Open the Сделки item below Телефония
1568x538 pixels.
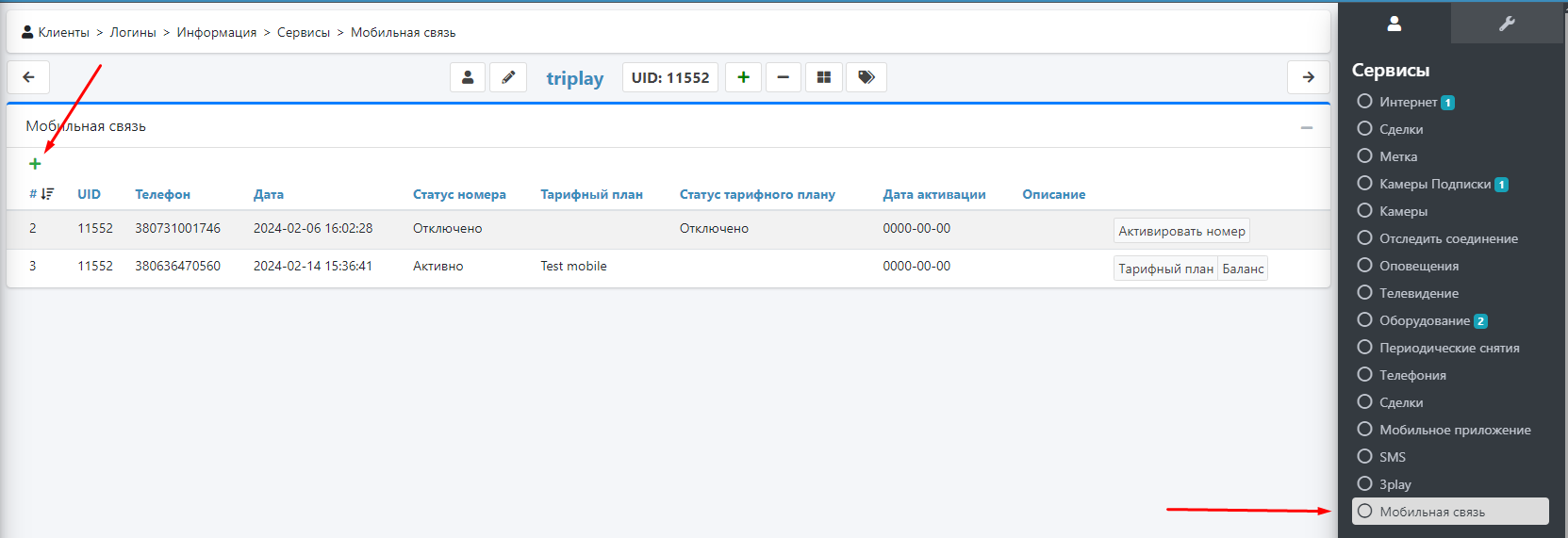pos(1452,402)
